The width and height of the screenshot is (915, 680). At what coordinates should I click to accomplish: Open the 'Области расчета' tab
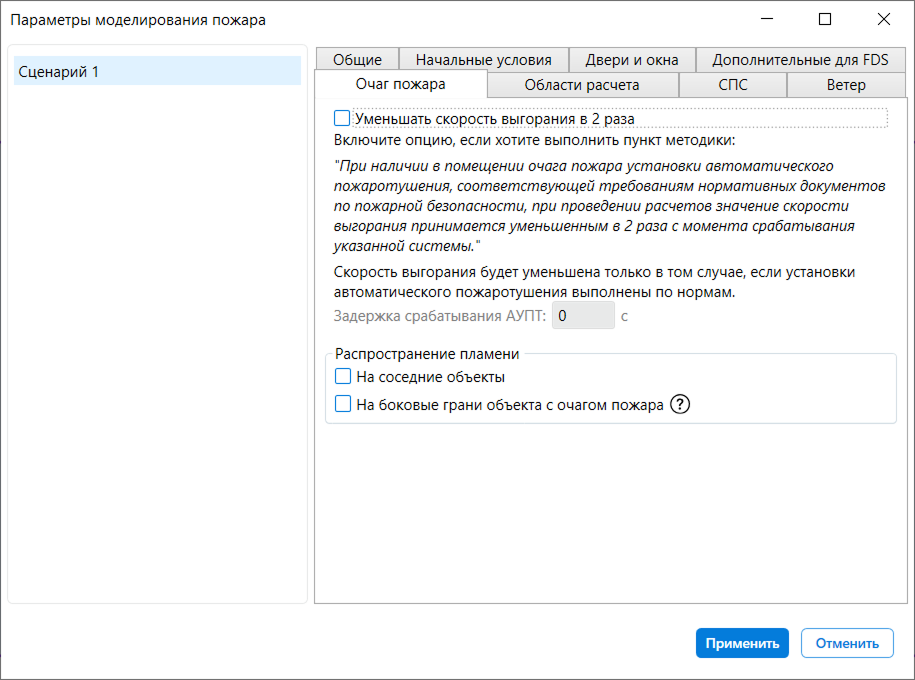pos(582,85)
